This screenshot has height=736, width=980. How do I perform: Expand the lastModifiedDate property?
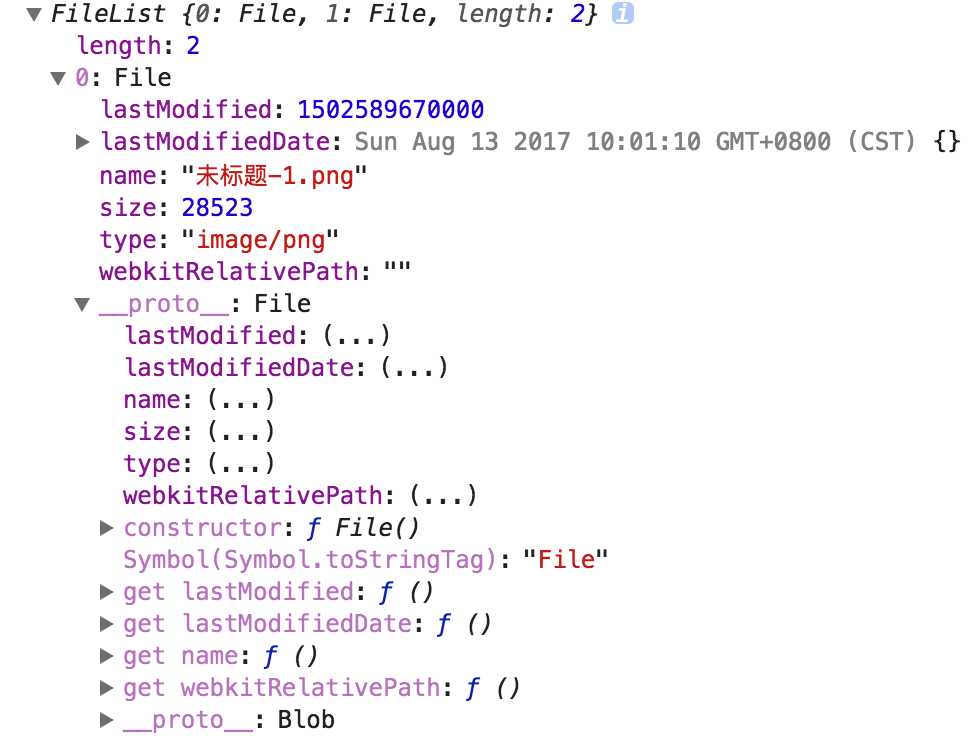pyautogui.click(x=84, y=142)
